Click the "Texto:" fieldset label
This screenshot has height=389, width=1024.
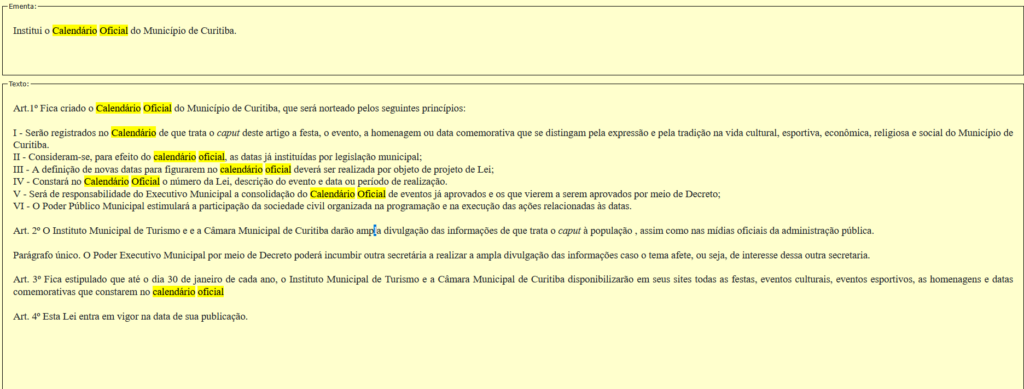click(19, 84)
